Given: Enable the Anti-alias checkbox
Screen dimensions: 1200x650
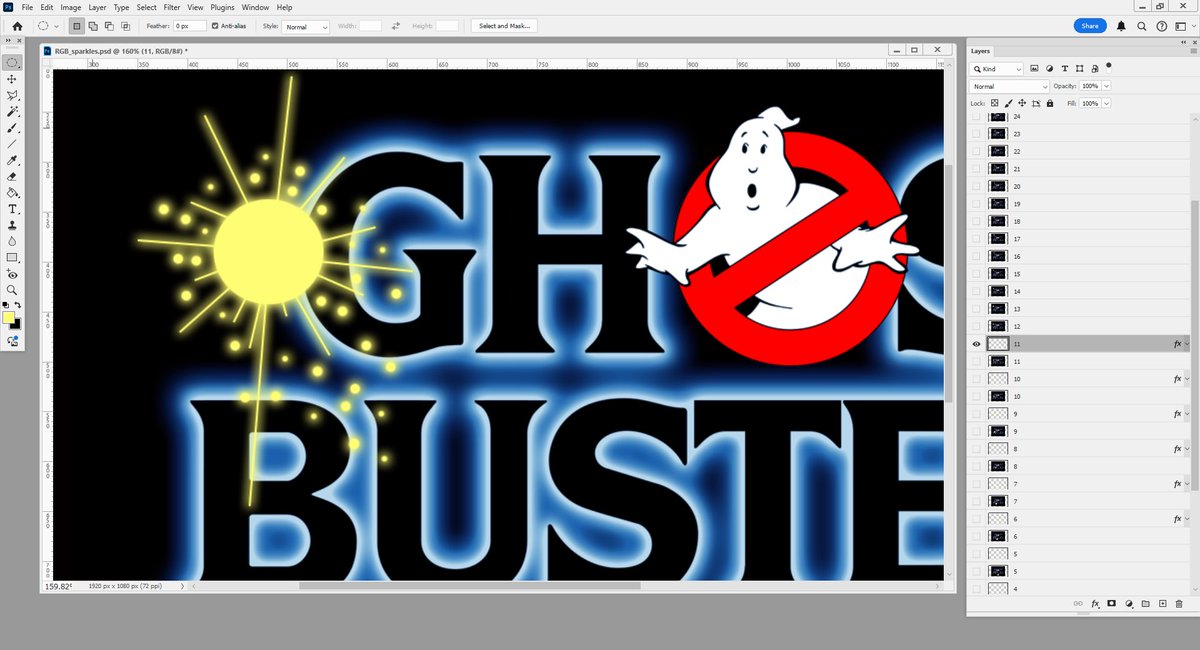Looking at the screenshot, I should point(216,25).
